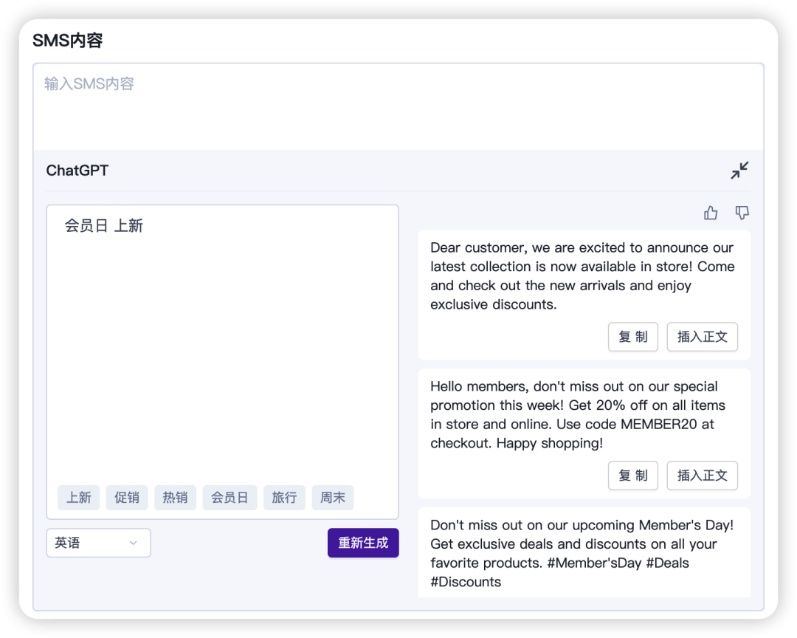
Task: Click the chevron arrow in the language selector
Action: point(133,543)
